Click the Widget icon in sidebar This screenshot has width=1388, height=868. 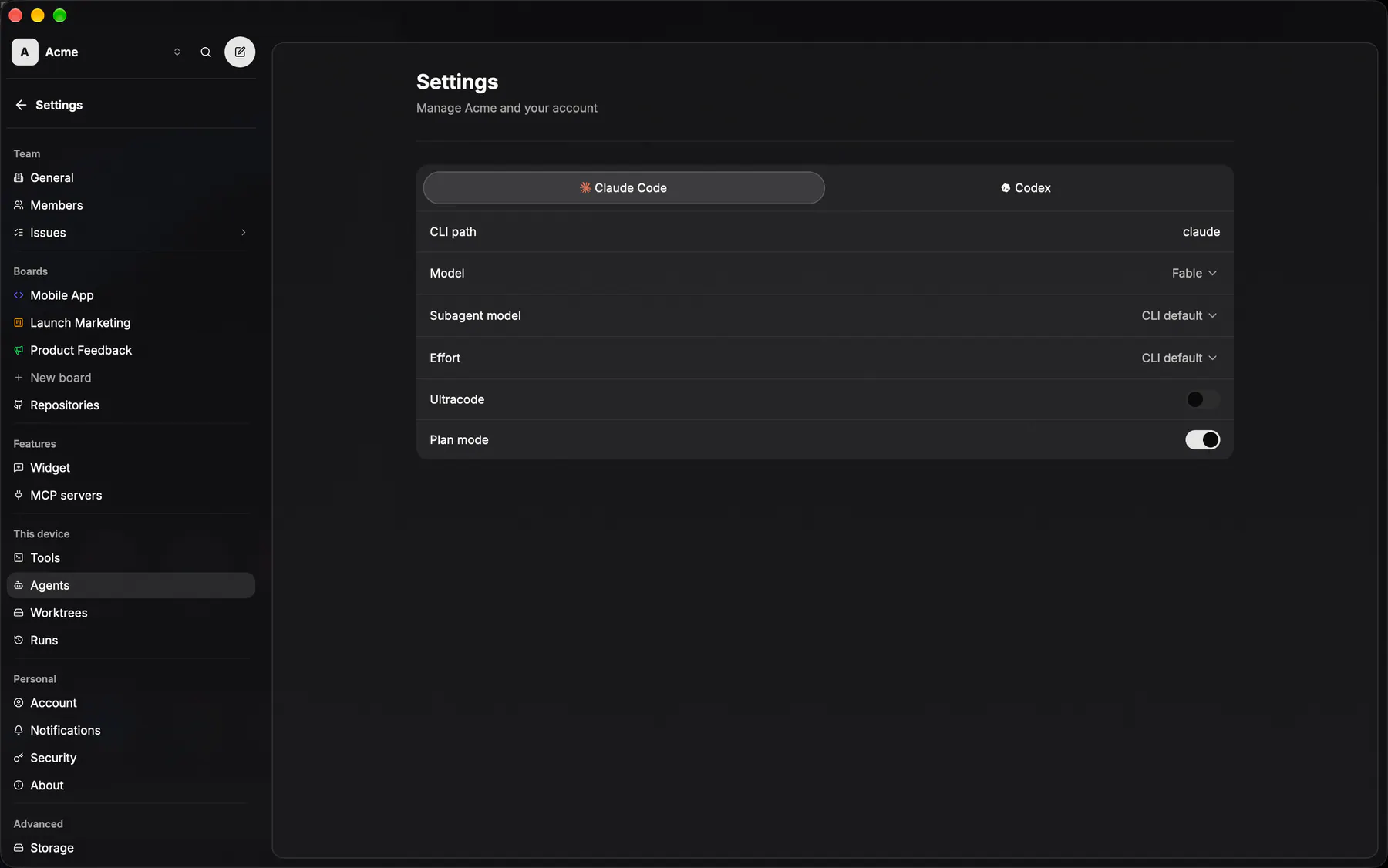tap(19, 468)
